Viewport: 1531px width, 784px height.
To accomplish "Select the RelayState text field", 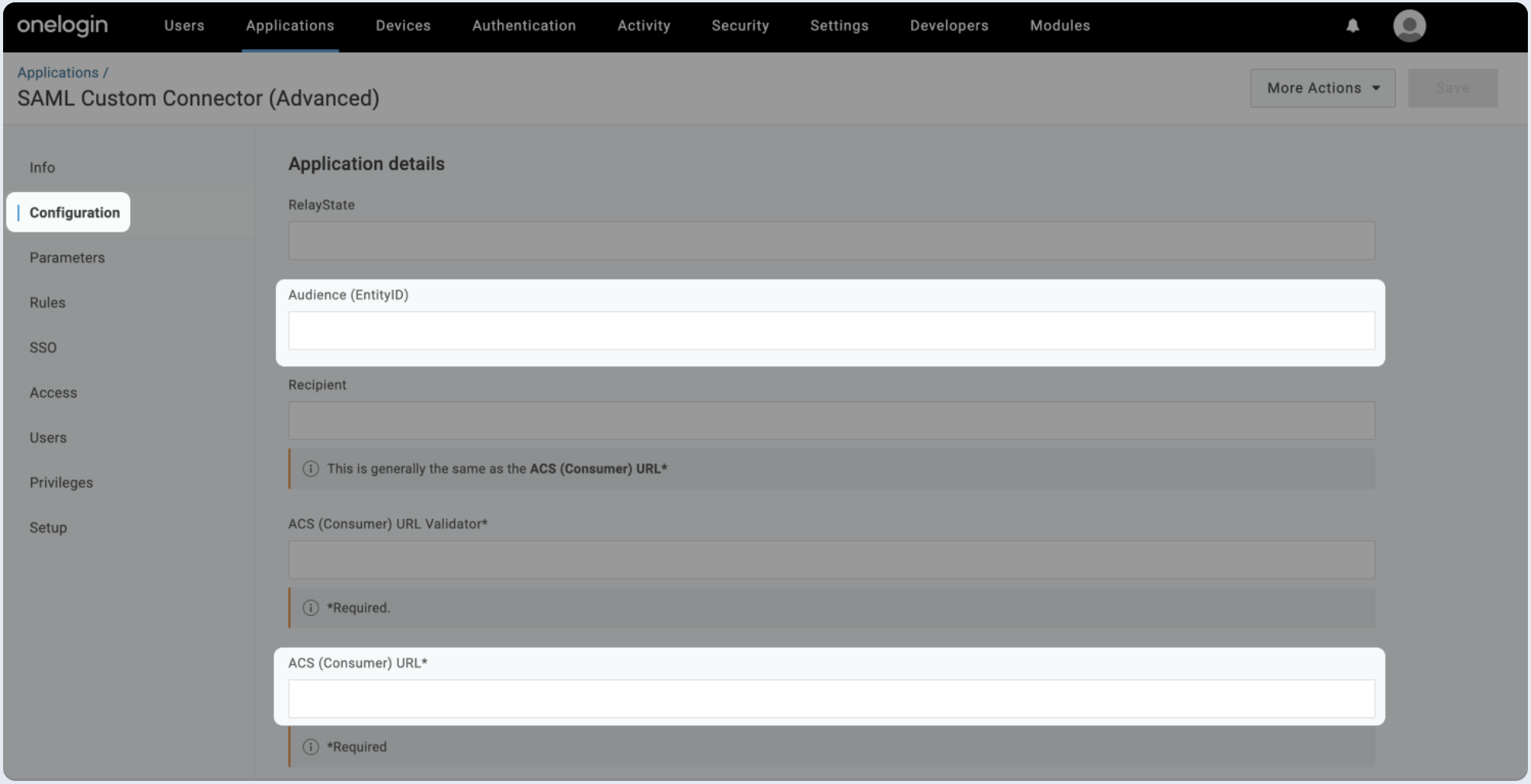I will (831, 241).
